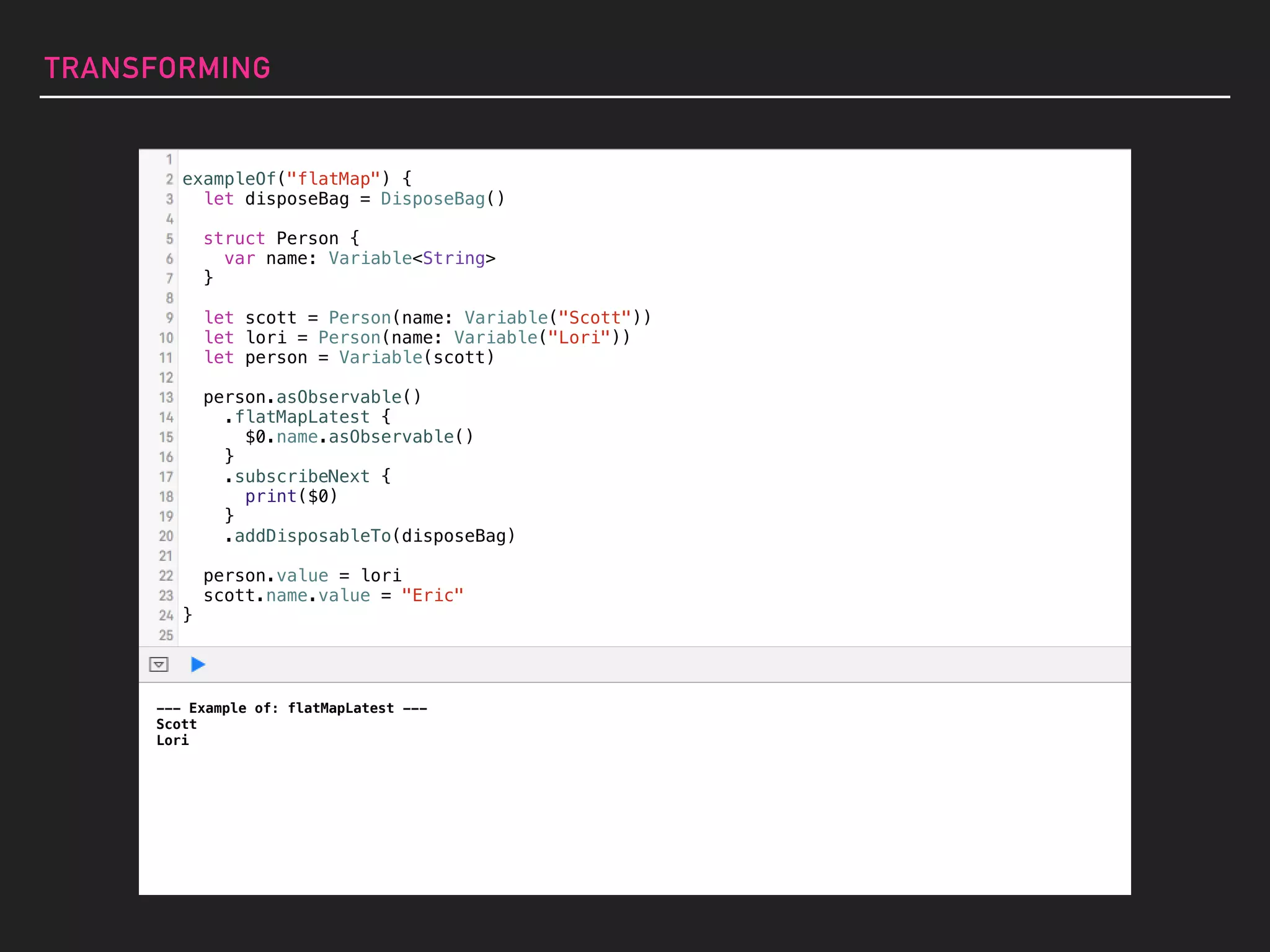
Task: Click the Variable<String> type annotation
Action: [412, 258]
